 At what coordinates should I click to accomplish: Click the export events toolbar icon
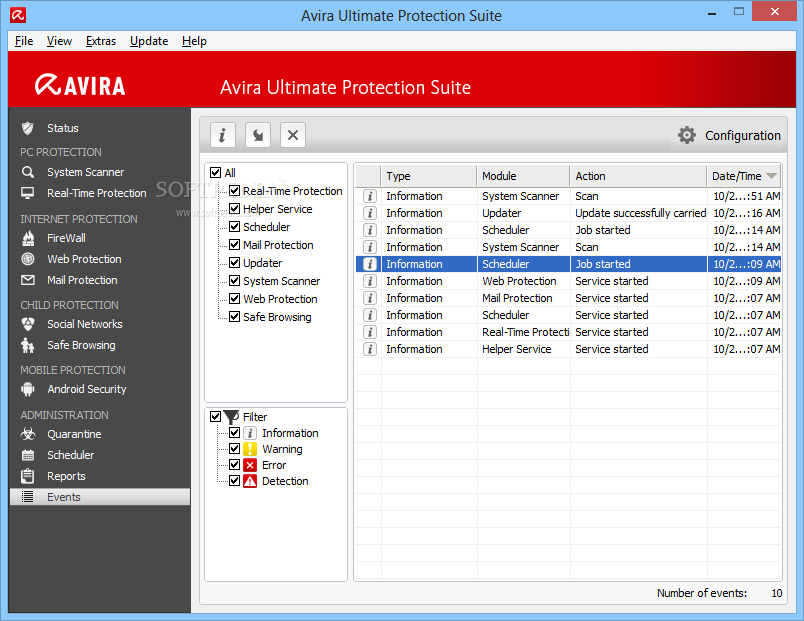coord(258,135)
